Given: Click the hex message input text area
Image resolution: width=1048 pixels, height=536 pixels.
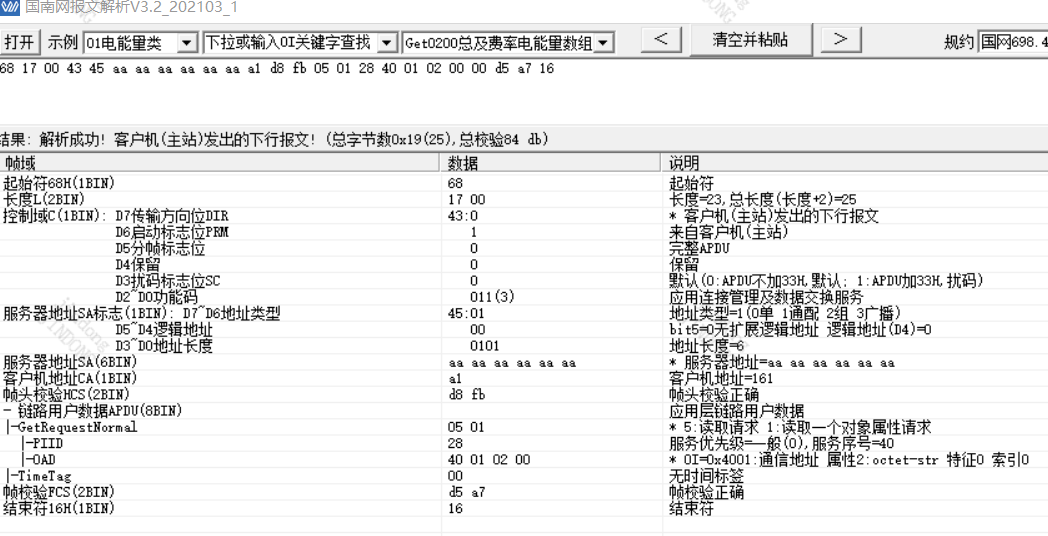Looking at the screenshot, I should [524, 91].
